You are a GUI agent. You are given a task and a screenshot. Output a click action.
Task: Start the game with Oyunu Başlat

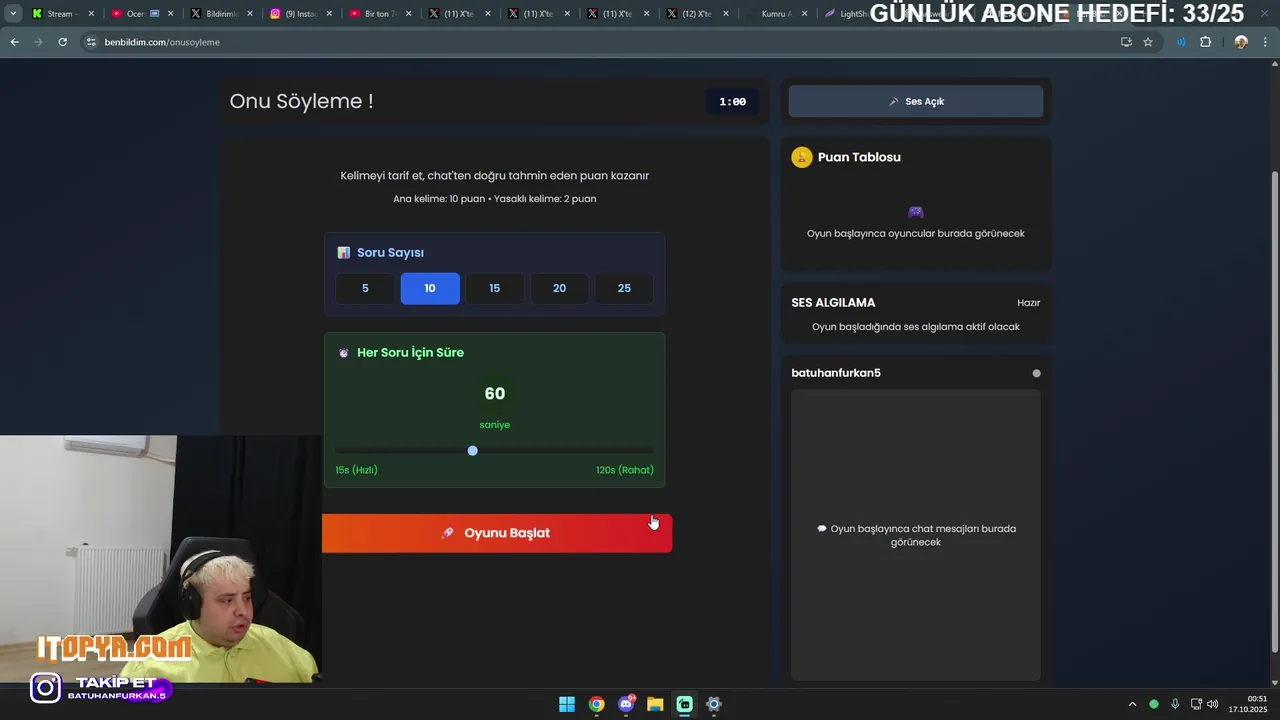(x=497, y=533)
